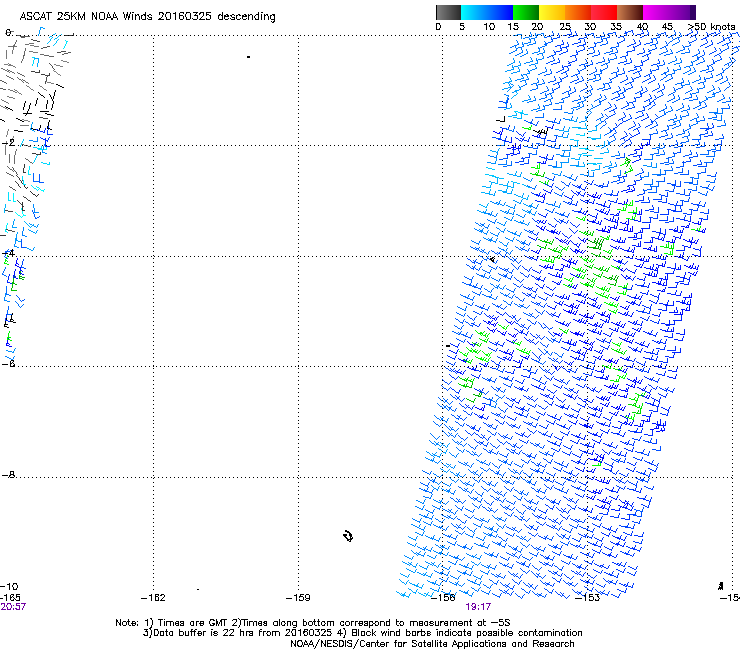Select the orange 25-30 knots legend segment

coord(578,12)
